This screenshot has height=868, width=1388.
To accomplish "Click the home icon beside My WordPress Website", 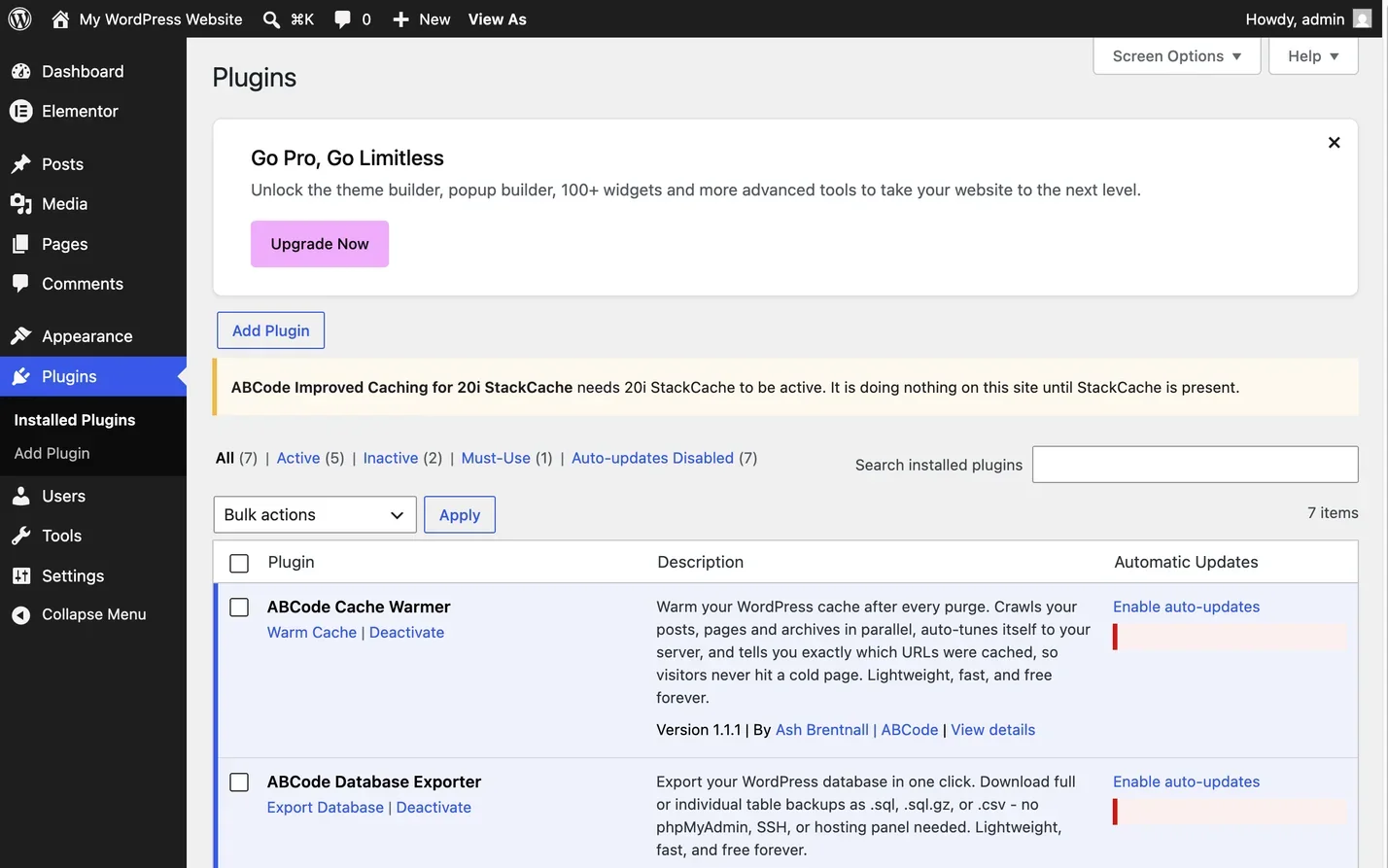I will click(x=60, y=18).
